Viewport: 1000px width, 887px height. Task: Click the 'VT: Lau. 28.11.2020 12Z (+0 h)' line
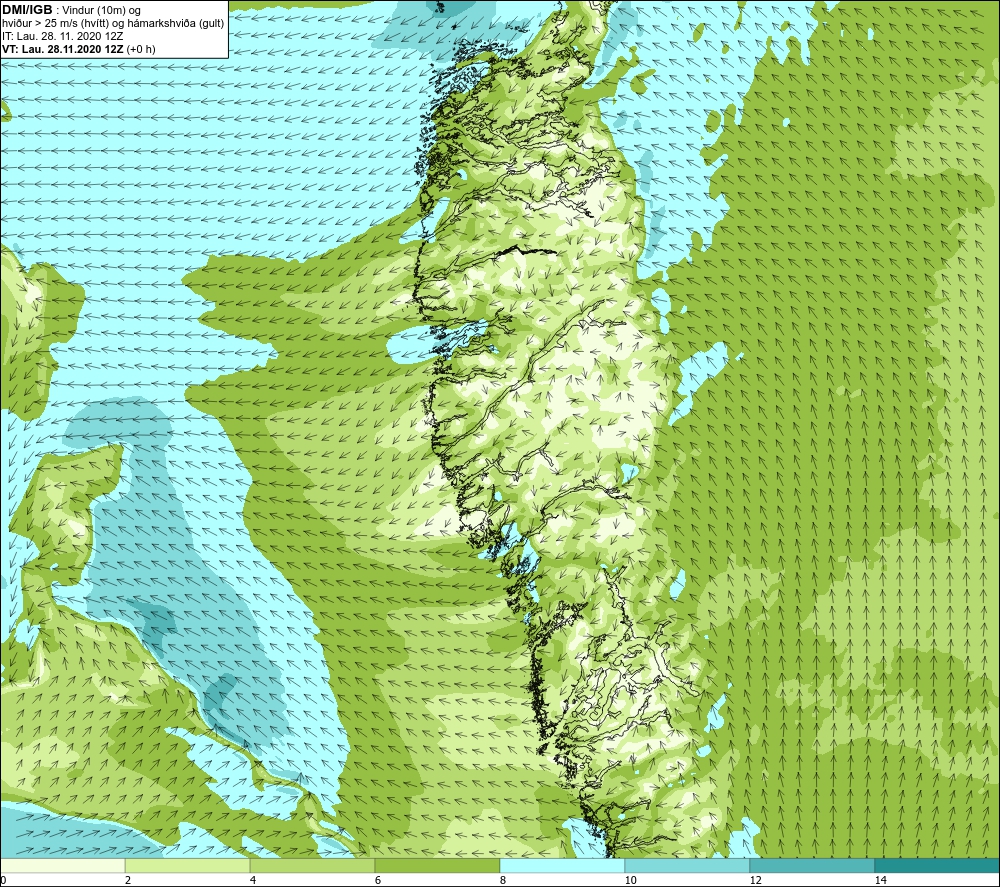(78, 49)
